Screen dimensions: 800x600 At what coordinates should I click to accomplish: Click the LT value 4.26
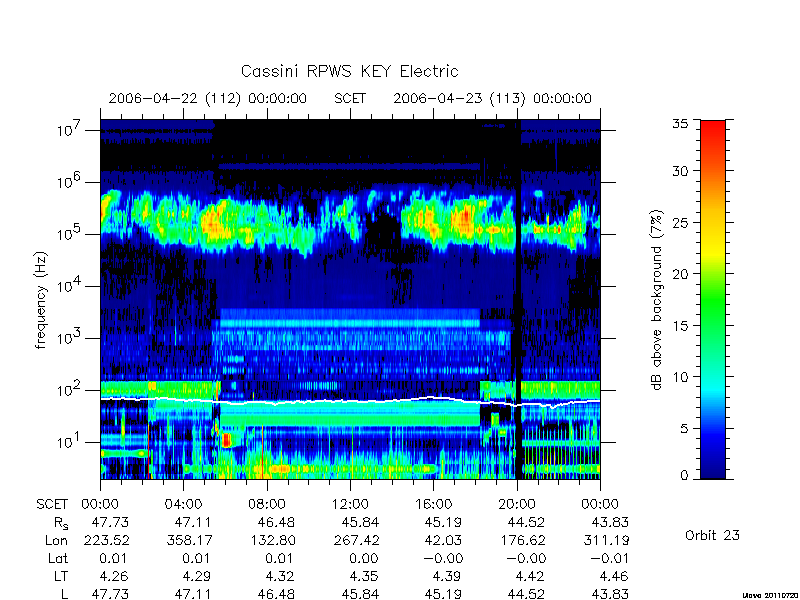(x=114, y=577)
